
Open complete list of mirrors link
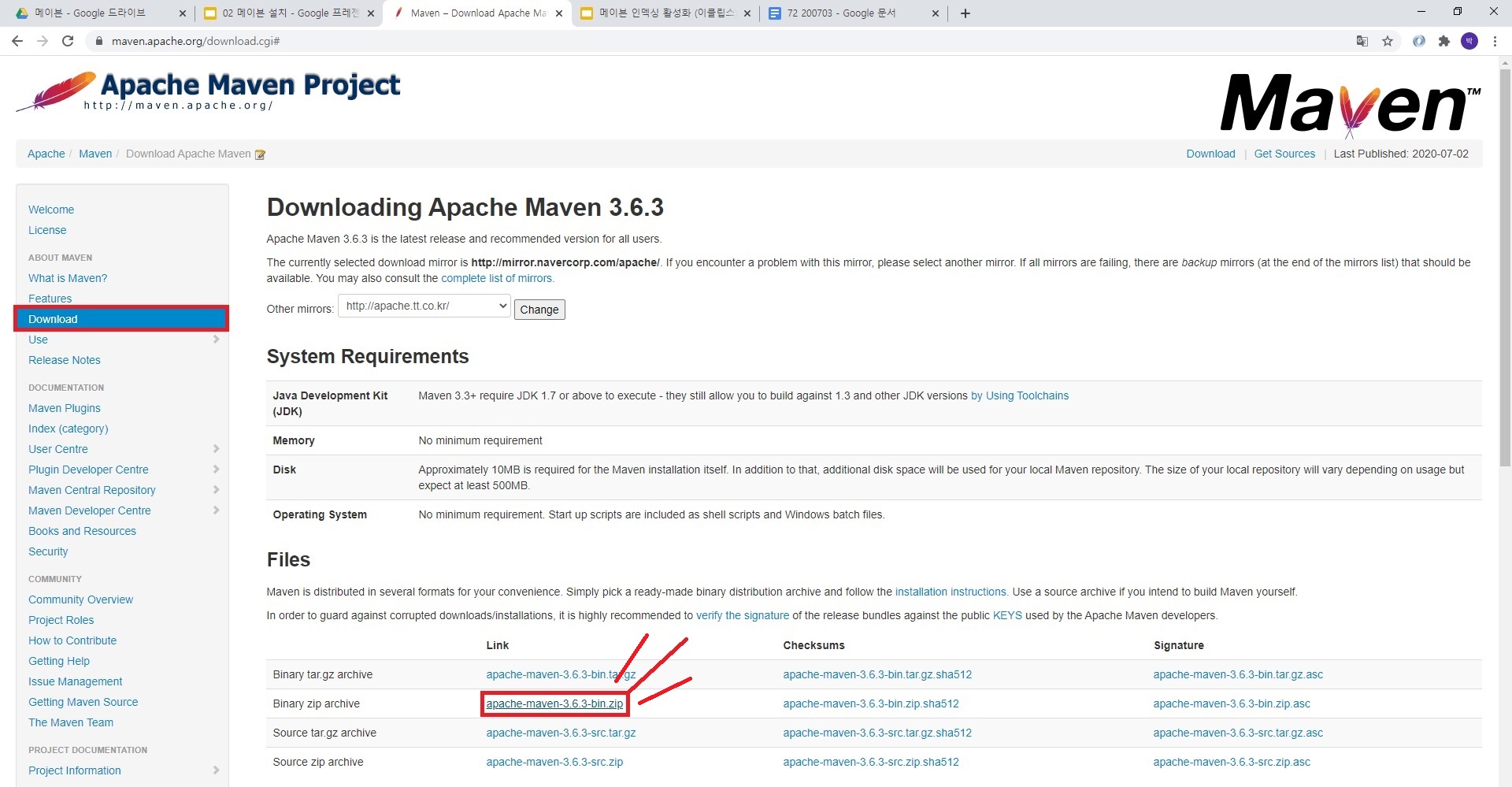(498, 278)
